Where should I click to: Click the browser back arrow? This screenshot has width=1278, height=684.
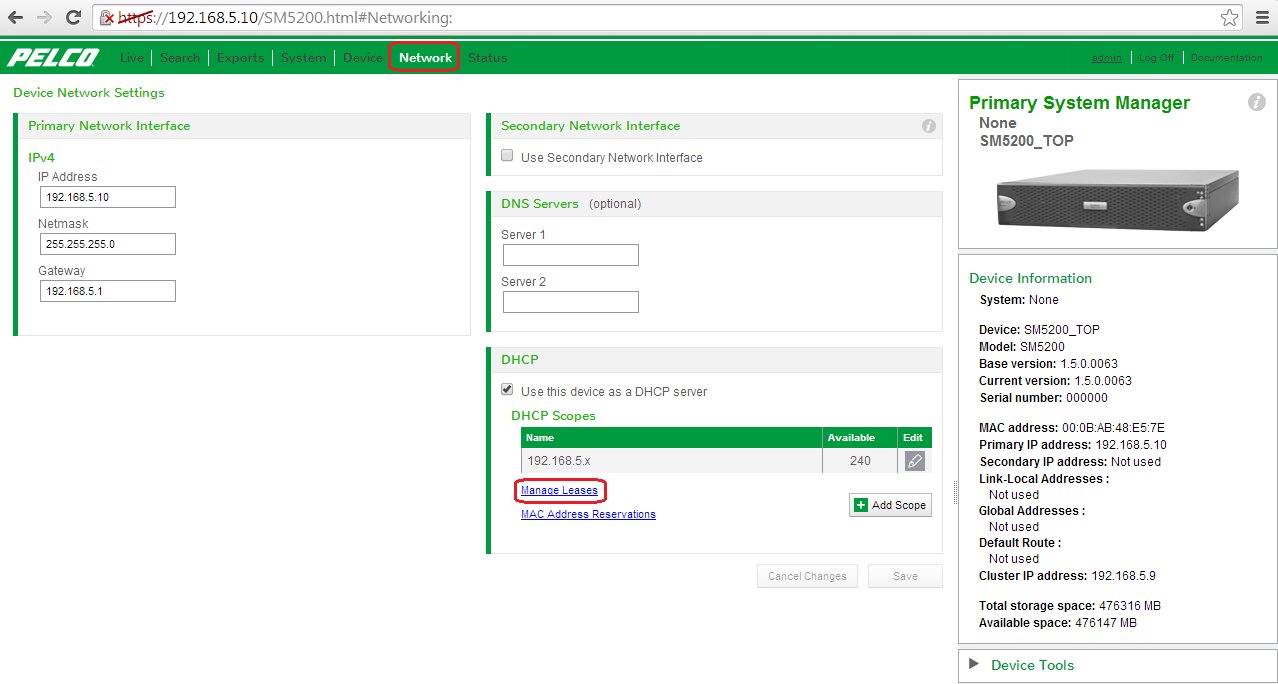15,17
